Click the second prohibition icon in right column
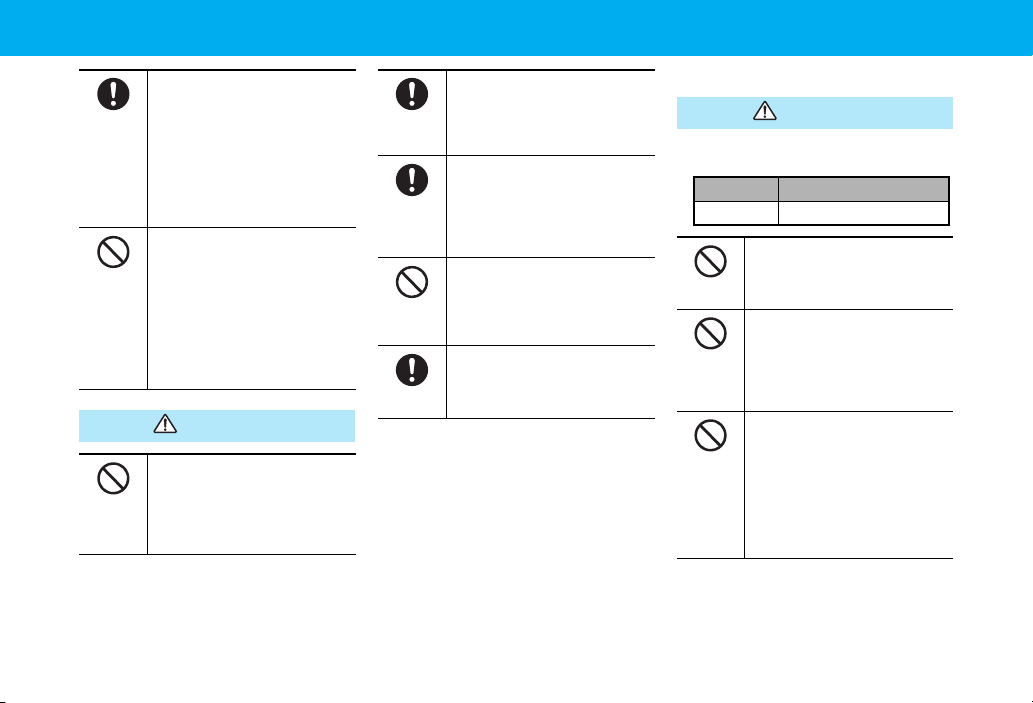1033x703 pixels. coord(710,333)
